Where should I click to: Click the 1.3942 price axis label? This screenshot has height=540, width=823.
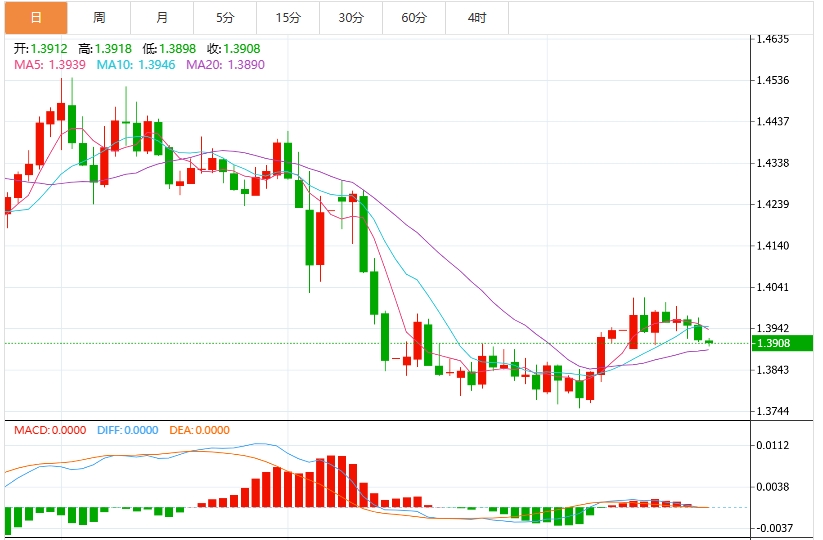coord(773,328)
